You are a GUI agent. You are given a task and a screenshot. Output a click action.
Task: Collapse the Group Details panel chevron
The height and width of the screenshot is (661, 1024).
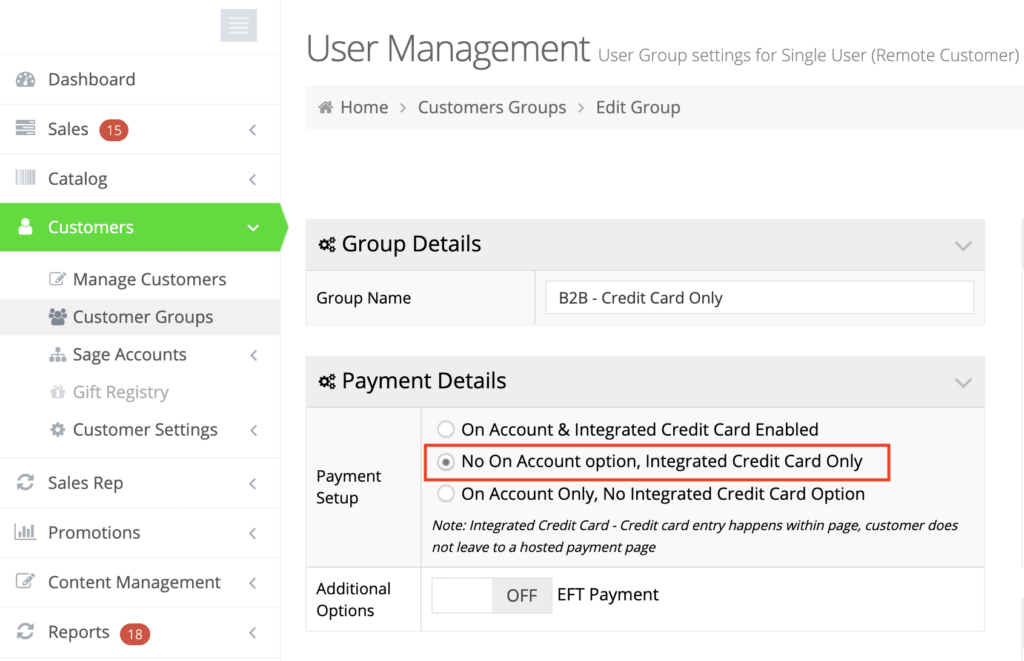click(x=963, y=245)
